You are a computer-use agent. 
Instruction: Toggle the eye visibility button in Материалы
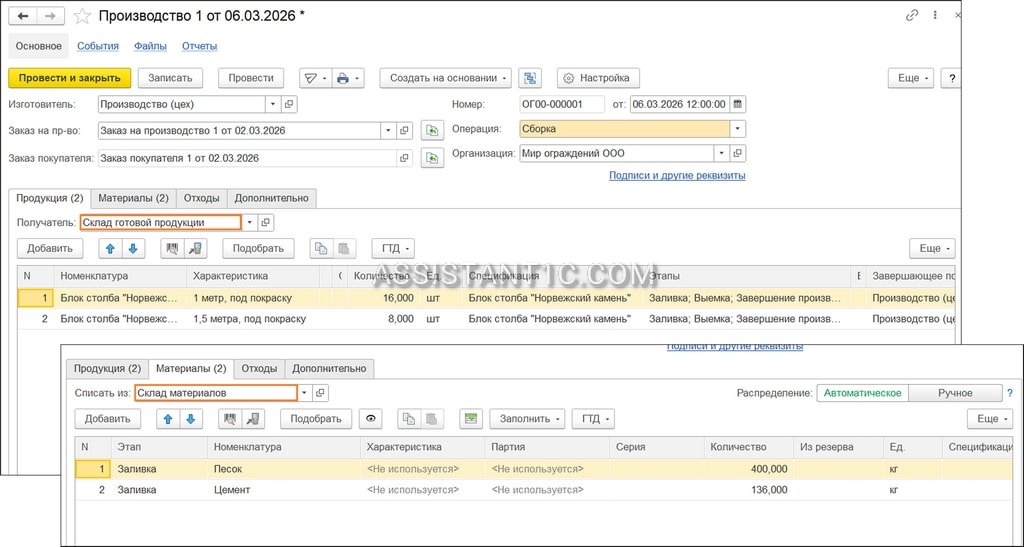[x=371, y=419]
